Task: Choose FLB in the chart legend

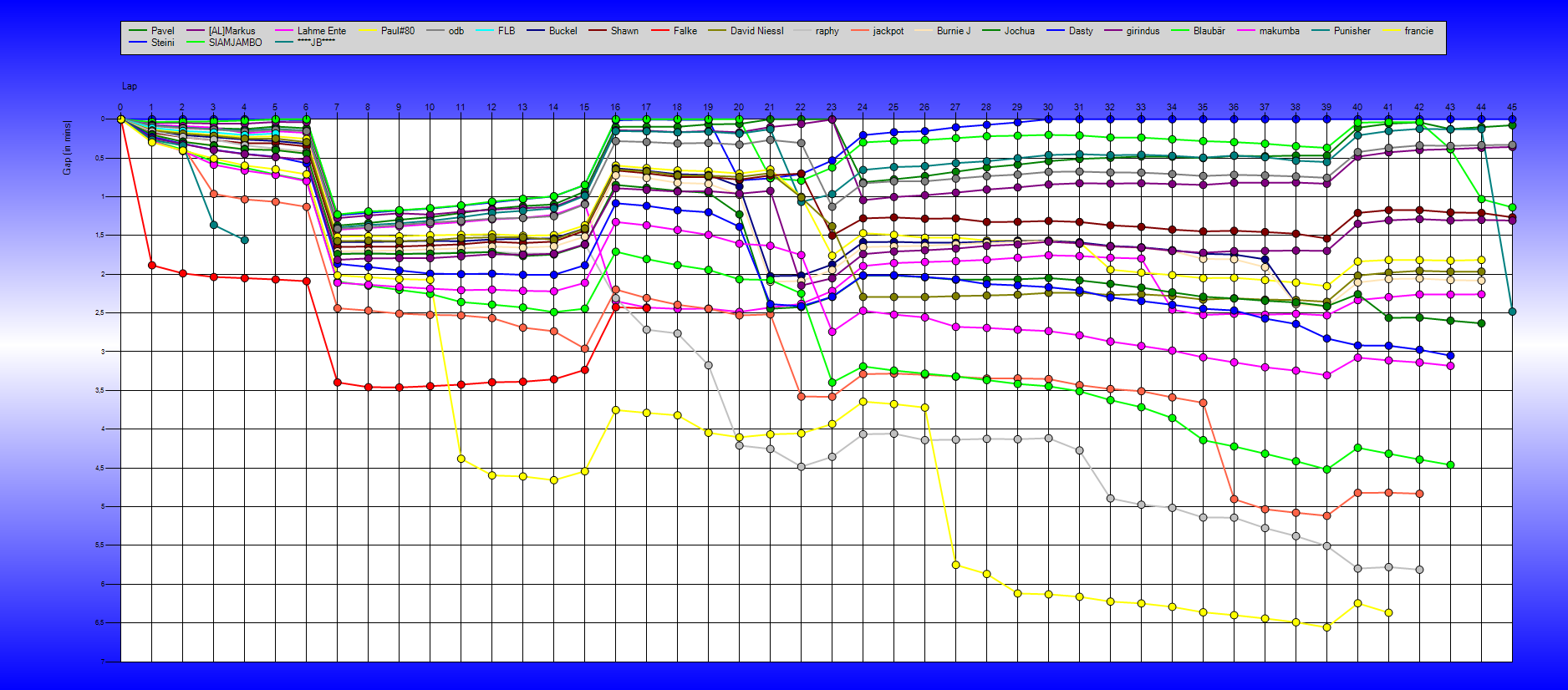Action: click(507, 31)
